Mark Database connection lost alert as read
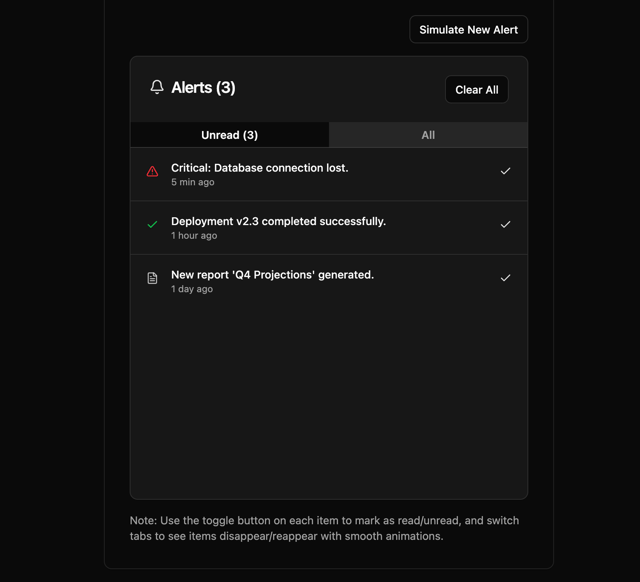640x582 pixels. pos(505,171)
